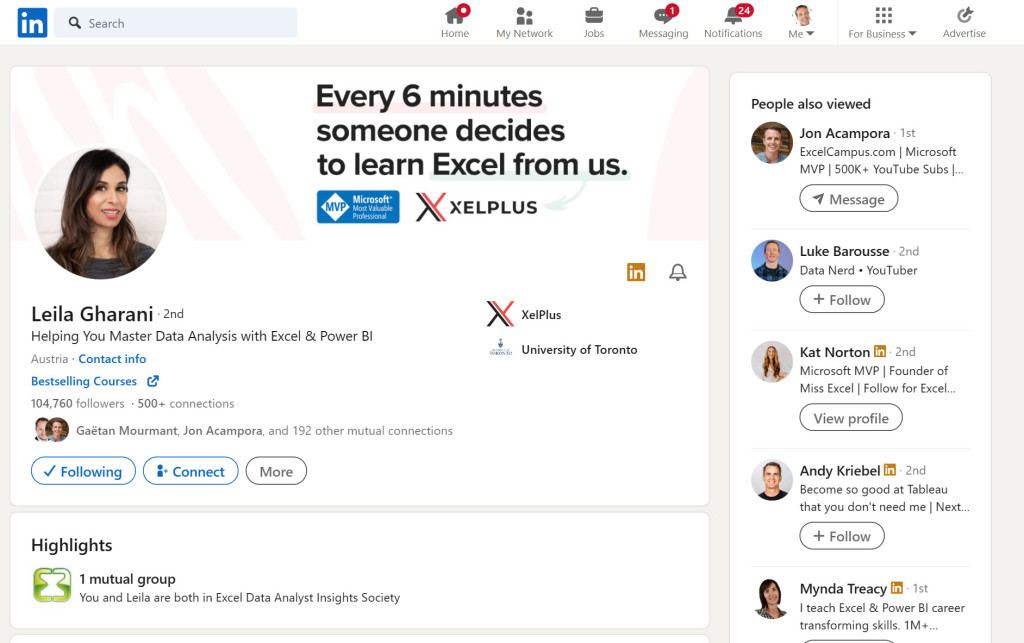Open Mynda Treacy's profile name

pyautogui.click(x=844, y=589)
